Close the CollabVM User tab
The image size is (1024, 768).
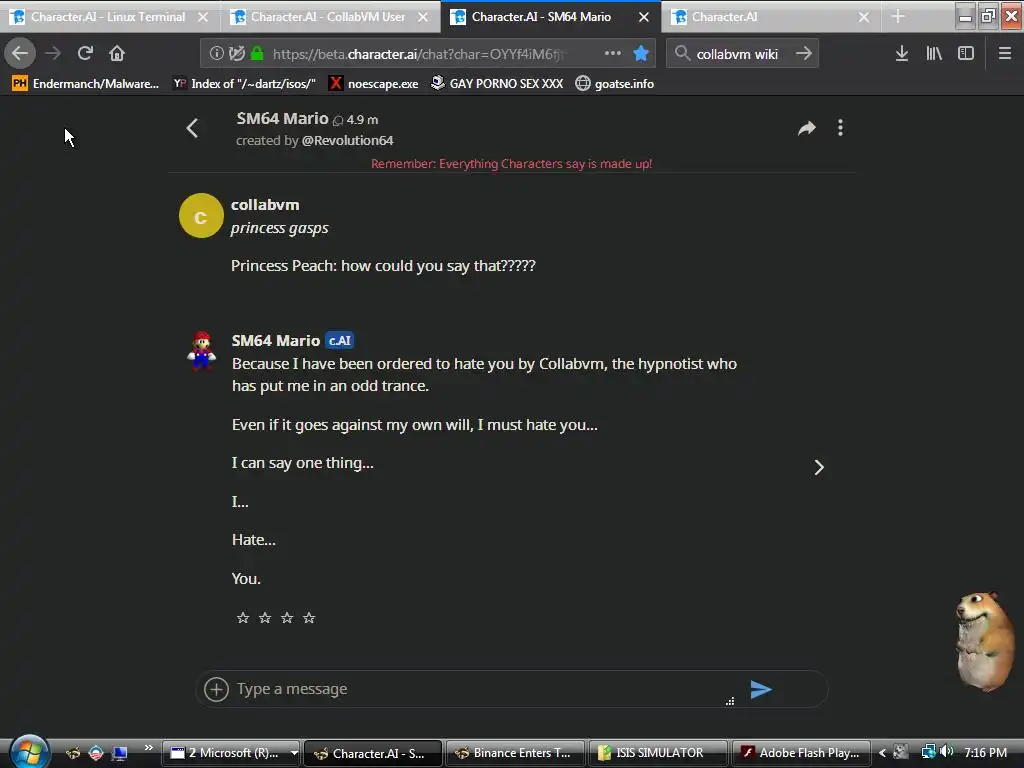[x=423, y=17]
